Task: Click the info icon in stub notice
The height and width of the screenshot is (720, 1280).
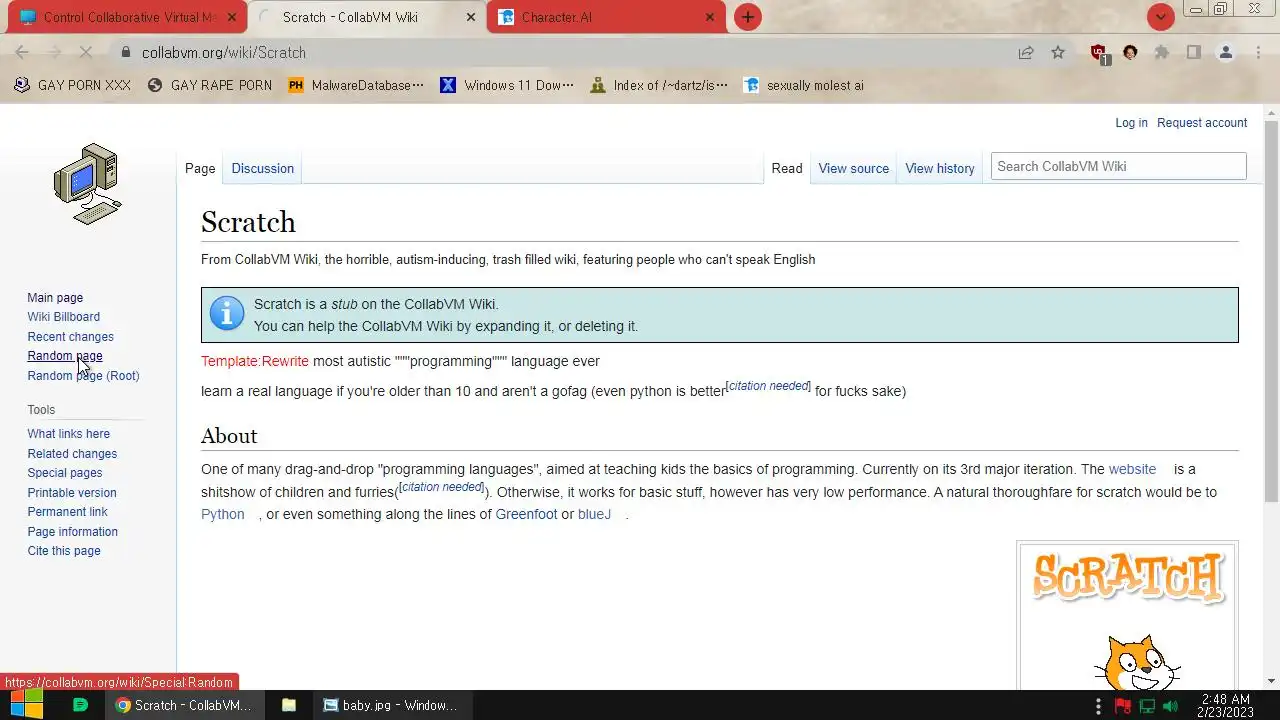Action: tap(227, 314)
